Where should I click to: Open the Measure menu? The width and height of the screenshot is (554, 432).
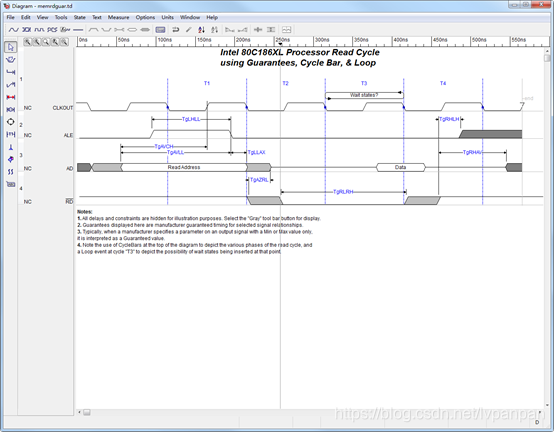pos(118,17)
